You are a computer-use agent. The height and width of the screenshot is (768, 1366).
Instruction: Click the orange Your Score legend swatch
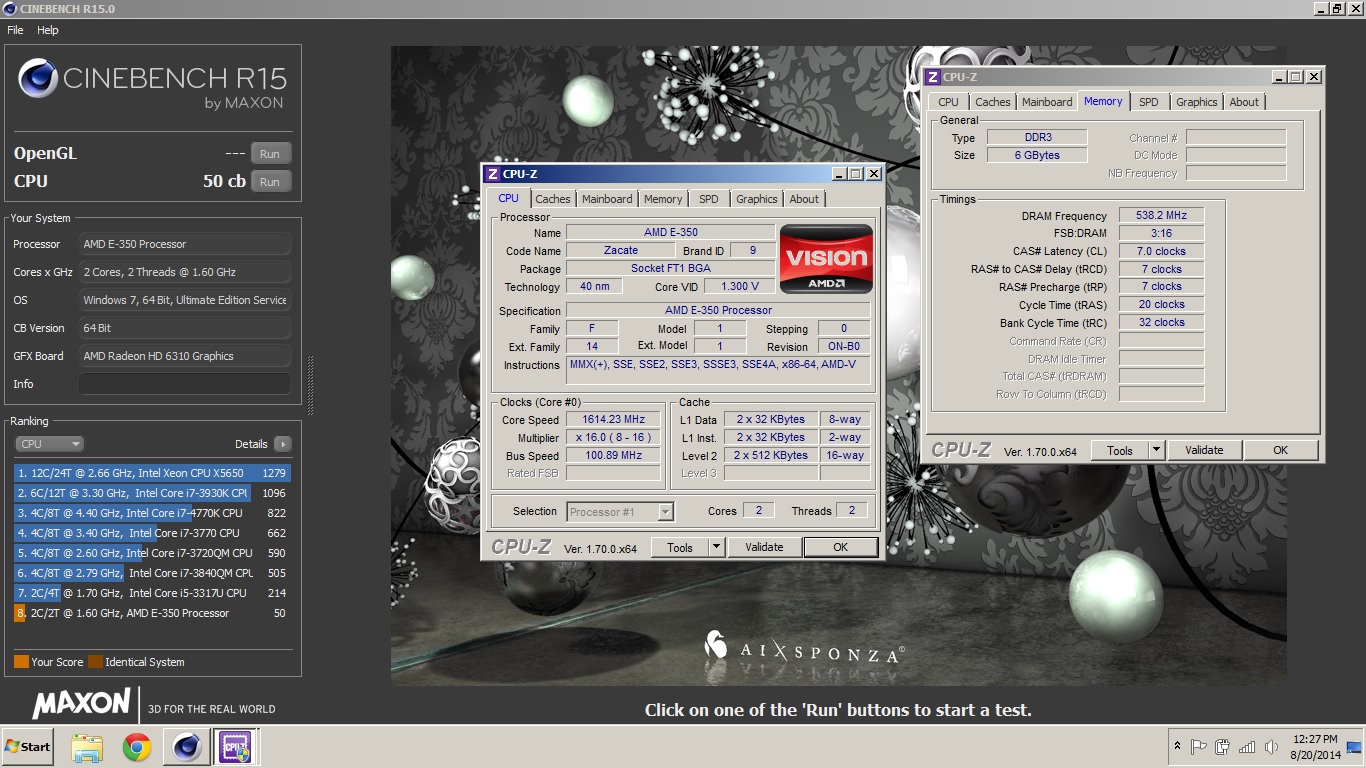(21, 662)
